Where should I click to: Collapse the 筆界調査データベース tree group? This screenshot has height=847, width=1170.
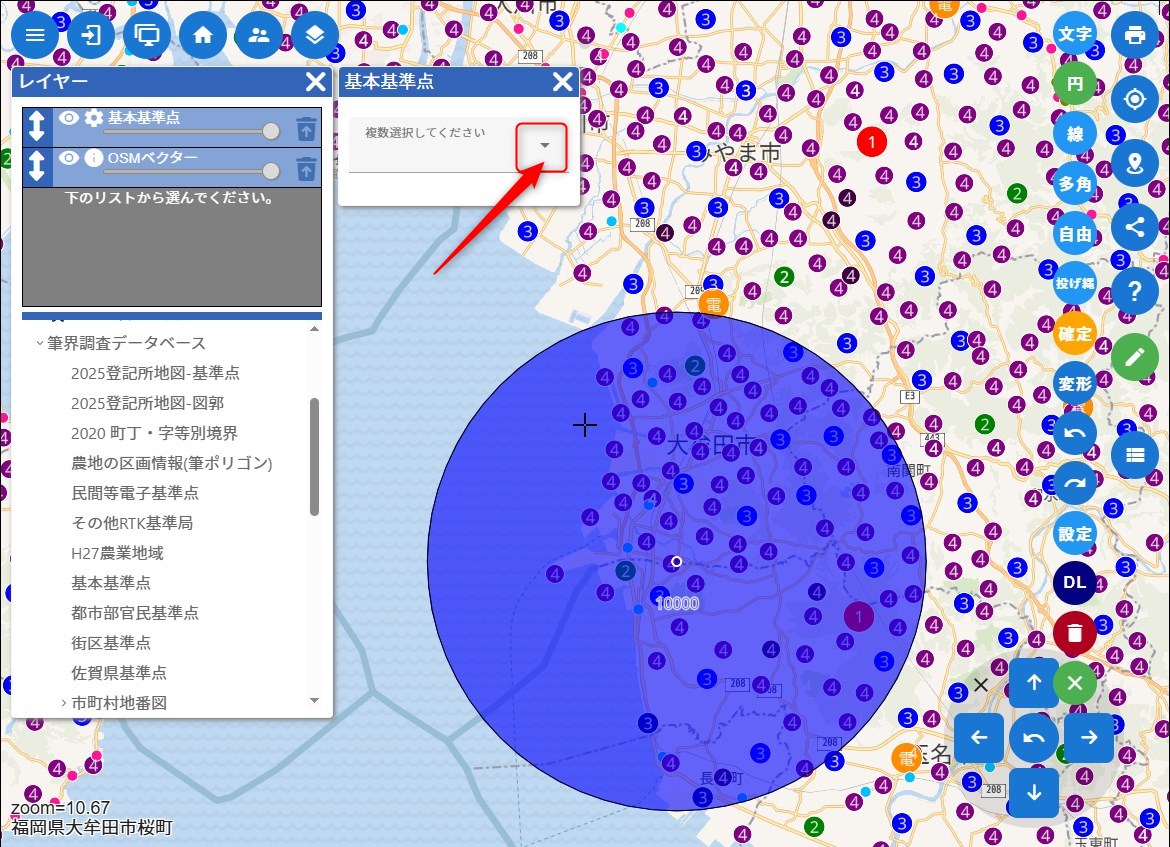[40, 343]
